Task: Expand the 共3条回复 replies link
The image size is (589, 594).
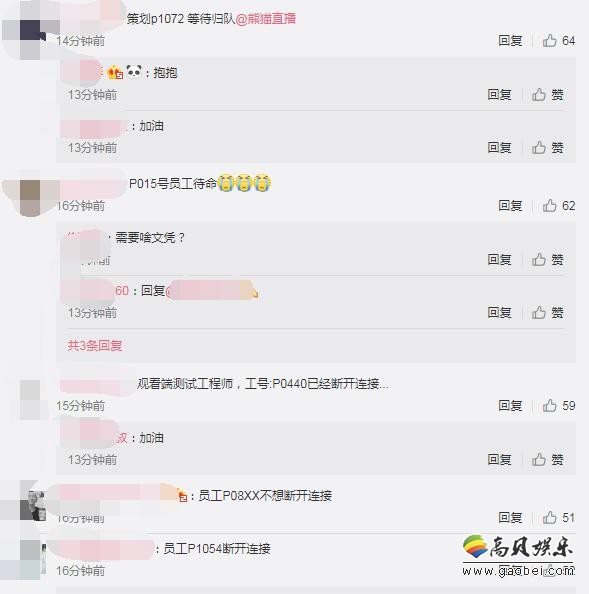Action: click(95, 345)
